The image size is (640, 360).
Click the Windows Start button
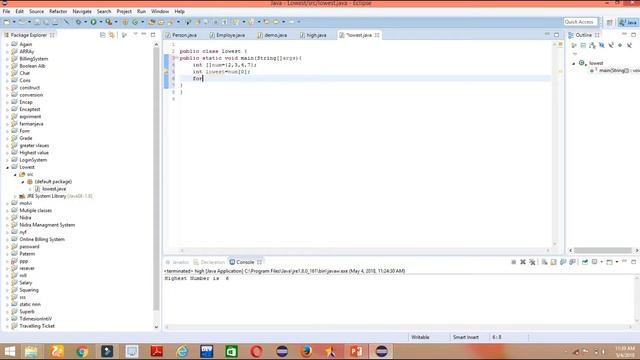[9, 351]
